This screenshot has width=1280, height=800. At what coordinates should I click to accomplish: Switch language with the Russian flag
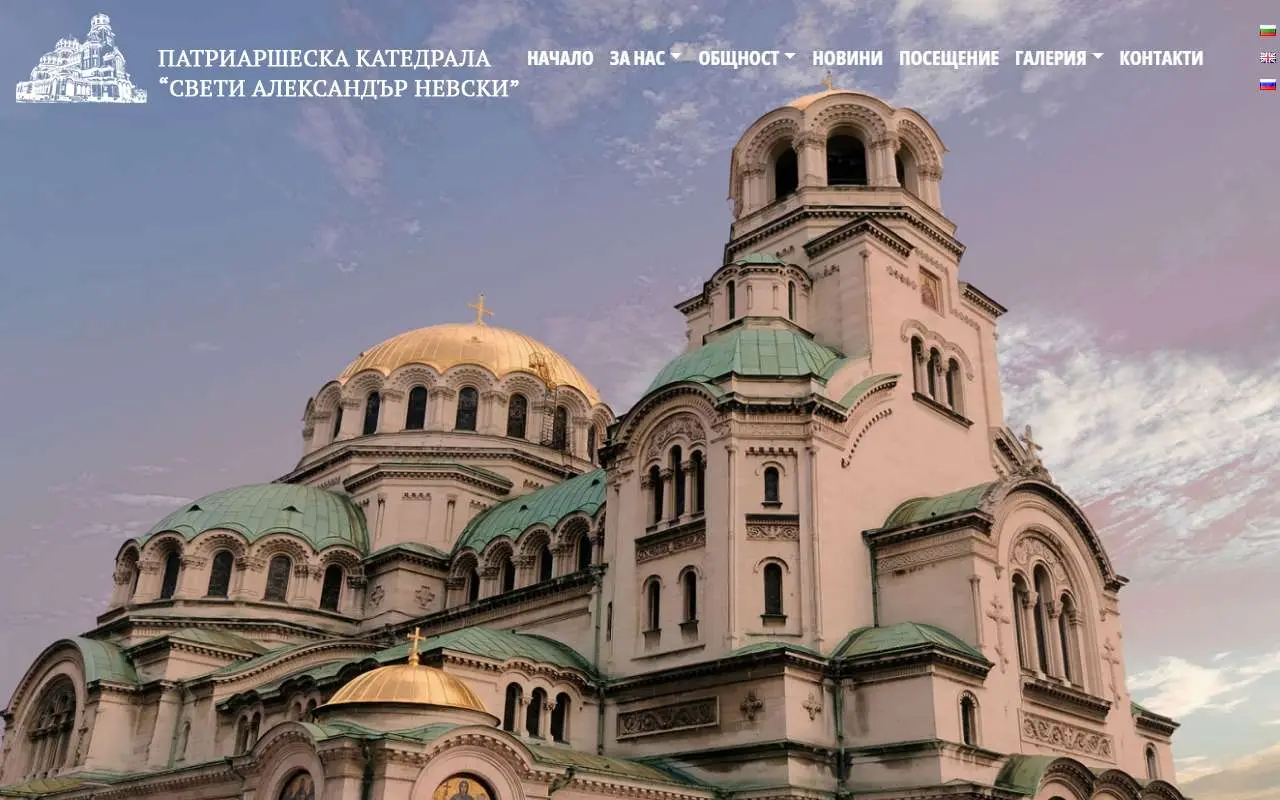[1267, 84]
